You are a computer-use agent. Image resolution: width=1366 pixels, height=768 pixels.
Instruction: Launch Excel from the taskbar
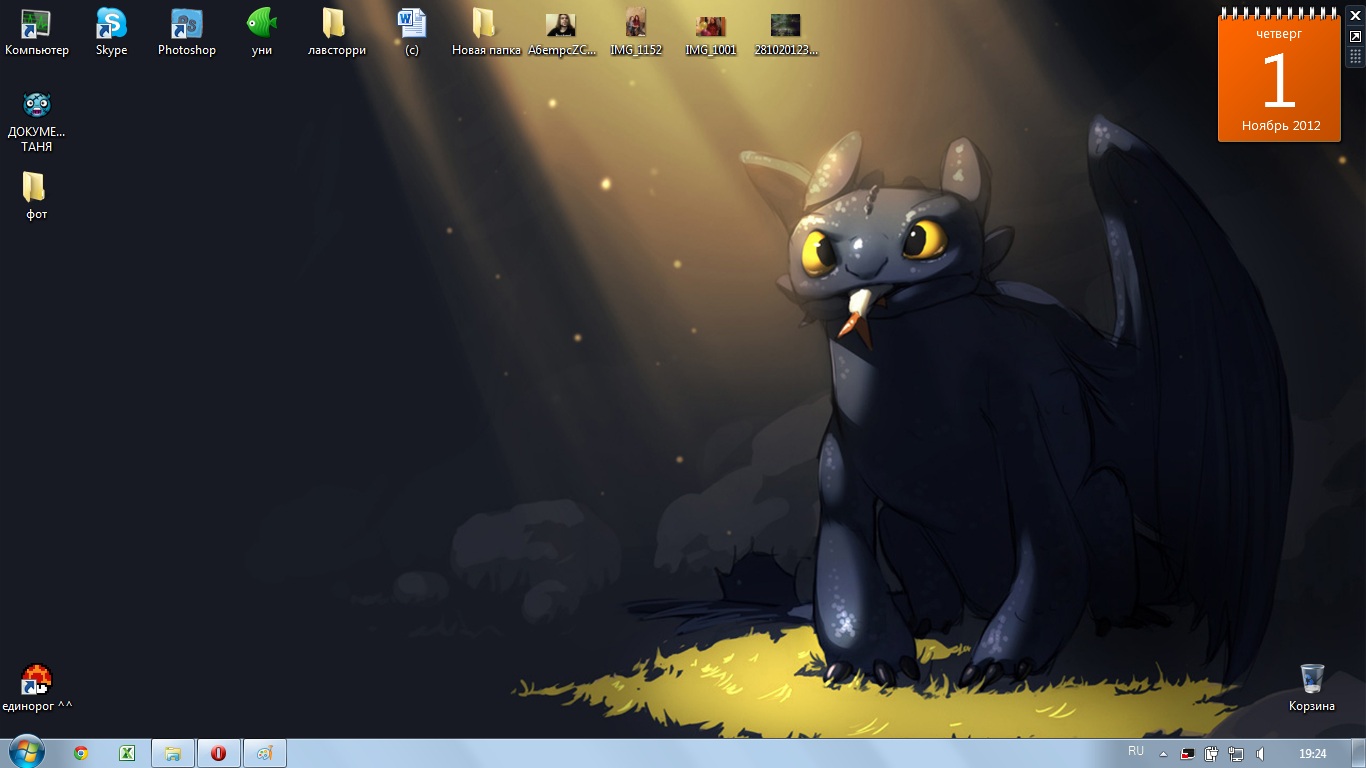tap(127, 753)
